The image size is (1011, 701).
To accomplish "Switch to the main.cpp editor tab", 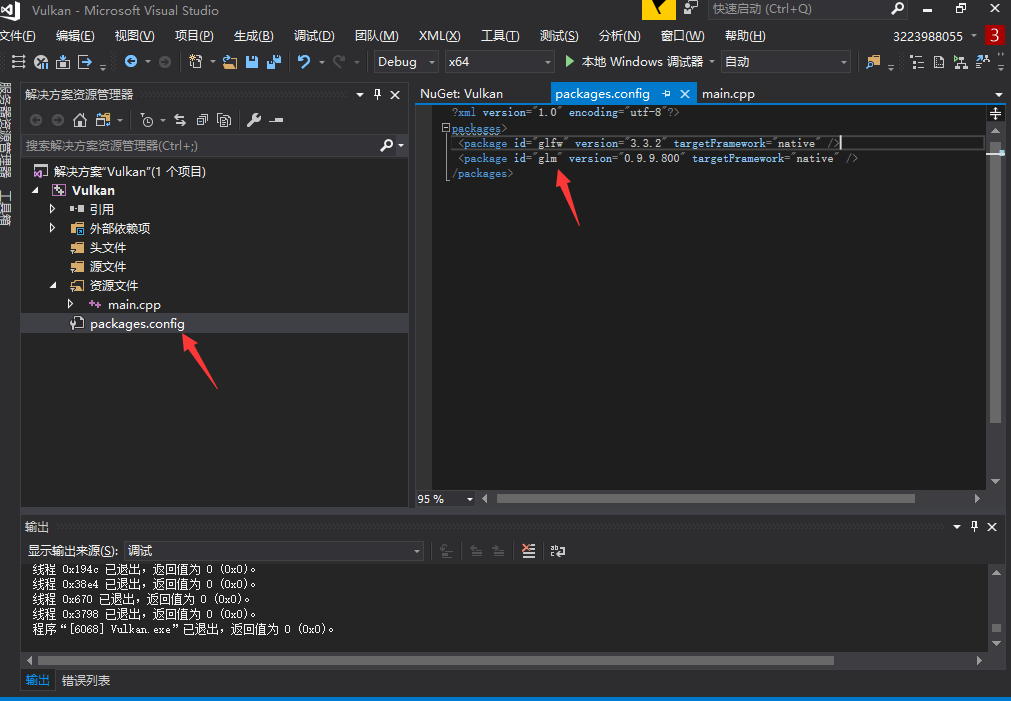I will (728, 94).
